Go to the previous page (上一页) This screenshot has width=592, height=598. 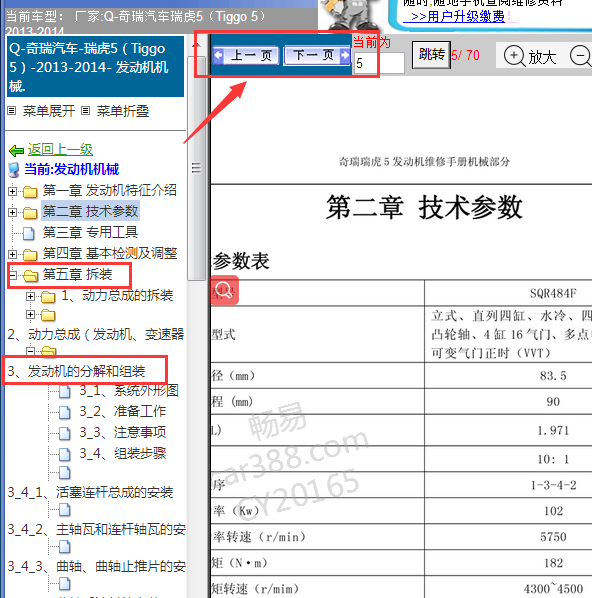point(246,56)
